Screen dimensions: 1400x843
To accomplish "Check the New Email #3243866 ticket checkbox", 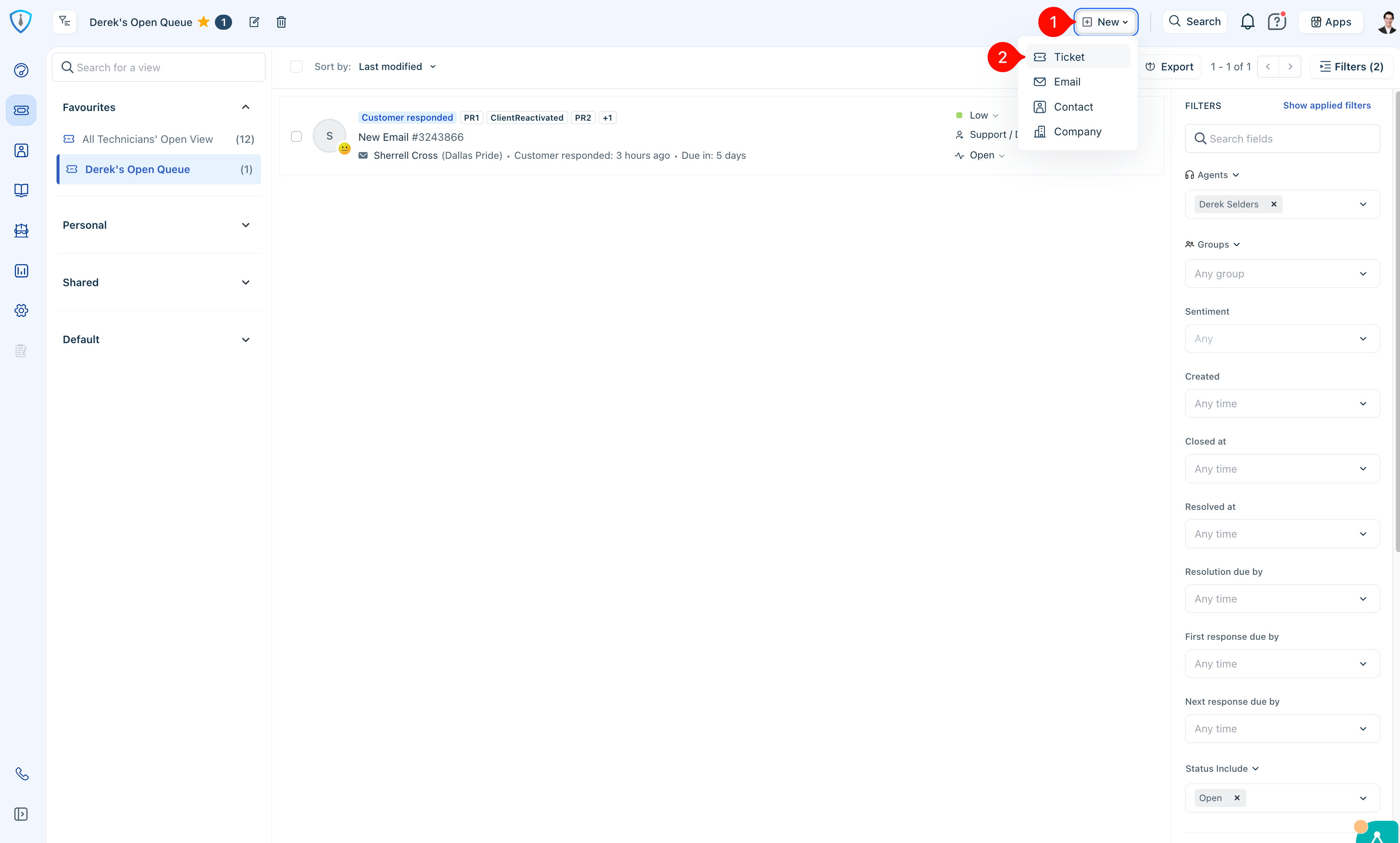I will click(x=297, y=136).
